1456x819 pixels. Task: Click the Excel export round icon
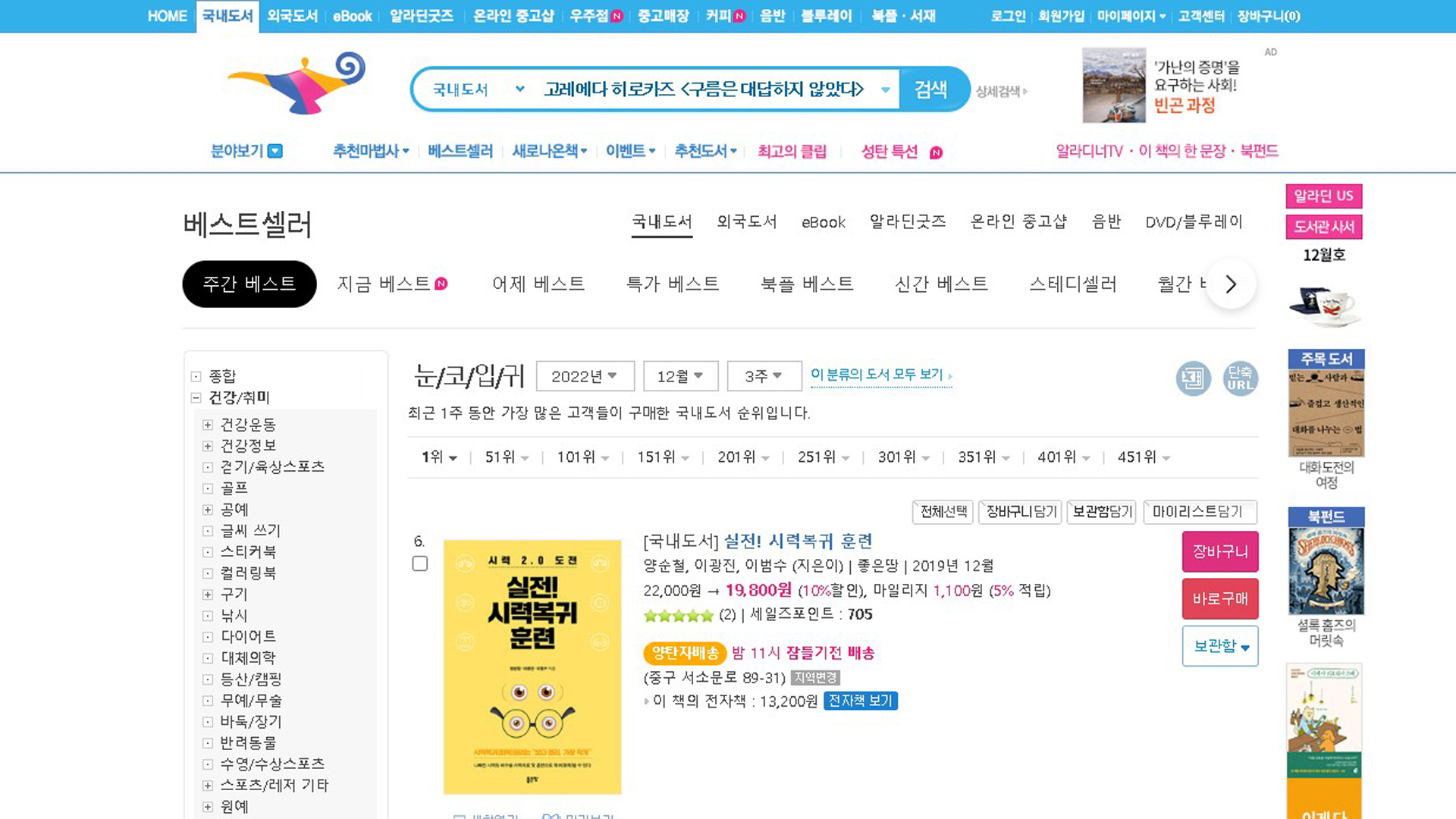tap(1193, 378)
